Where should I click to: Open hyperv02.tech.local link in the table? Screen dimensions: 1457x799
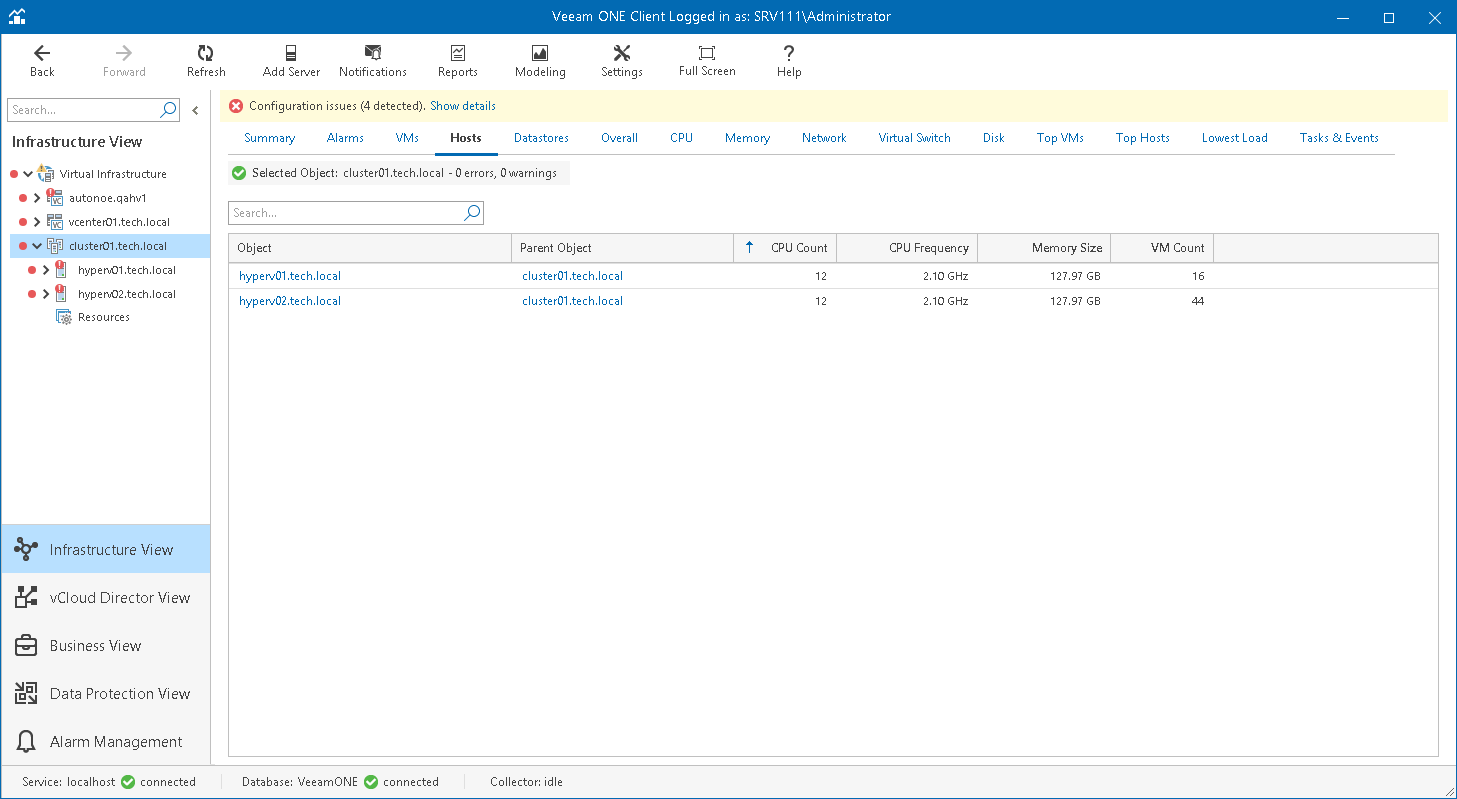(x=290, y=301)
